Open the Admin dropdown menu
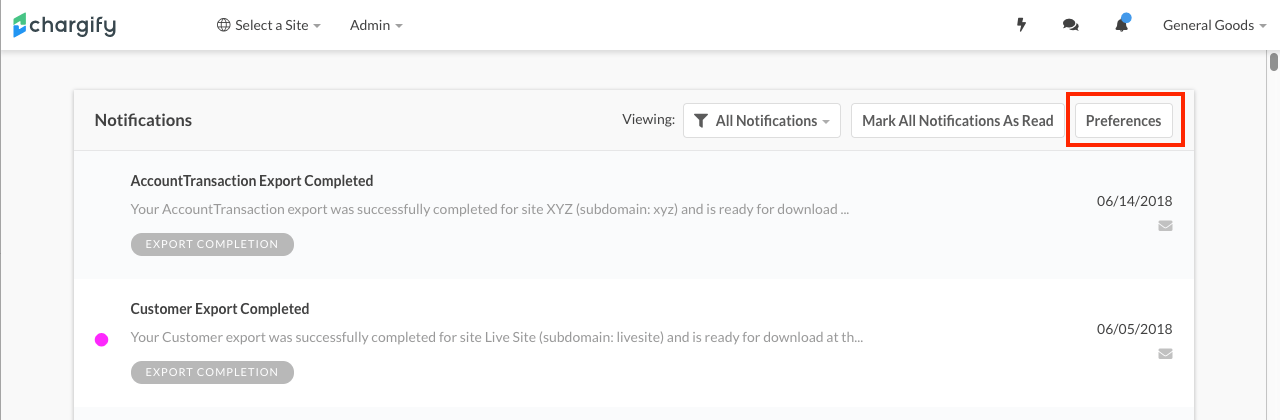This screenshot has width=1280, height=420. point(376,25)
